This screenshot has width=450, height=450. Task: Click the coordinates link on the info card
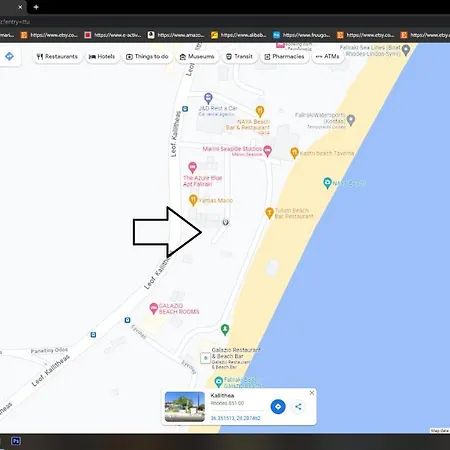(x=235, y=418)
